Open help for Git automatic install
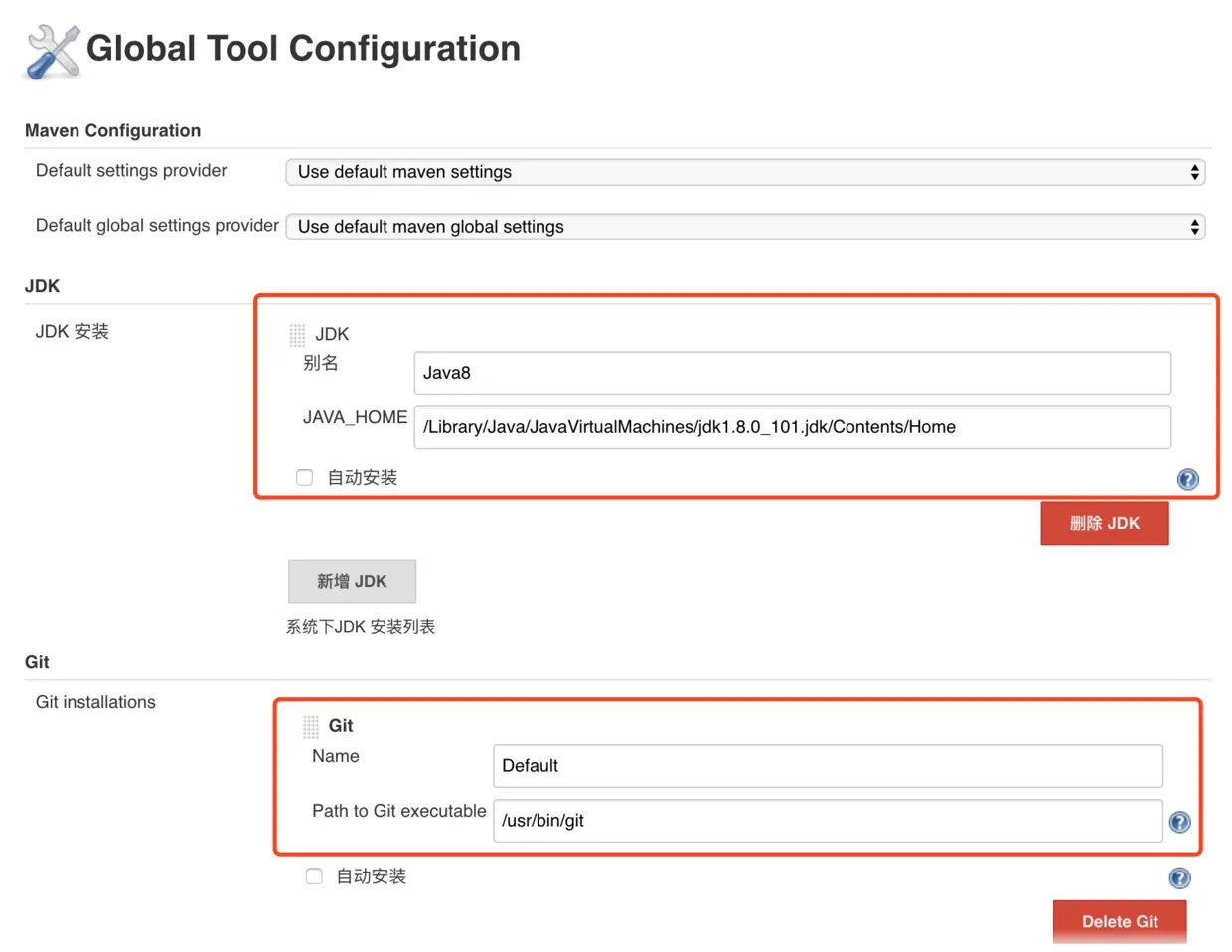 (x=1179, y=877)
